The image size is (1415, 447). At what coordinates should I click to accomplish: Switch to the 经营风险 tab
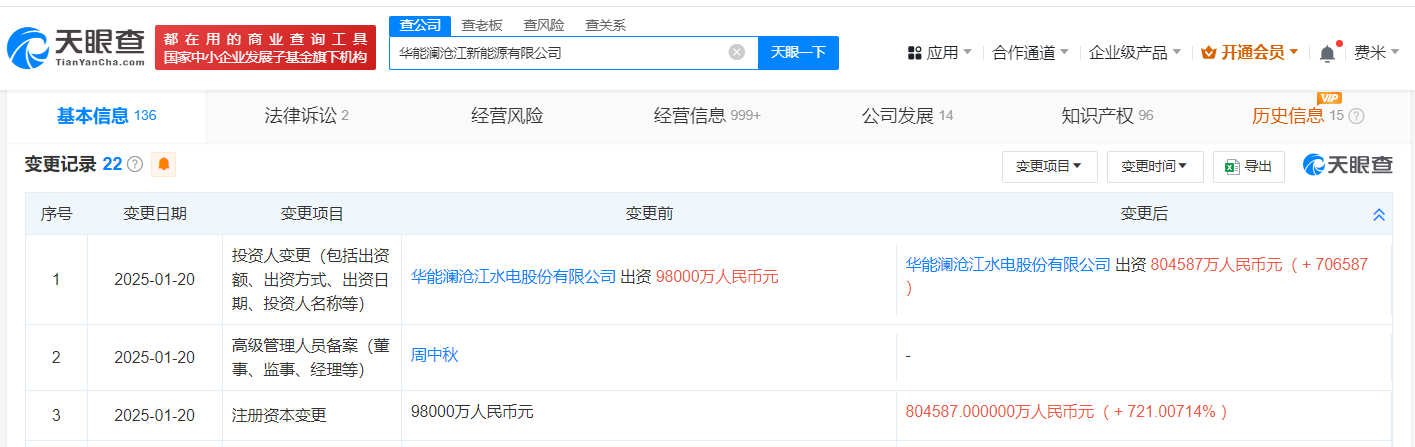click(x=507, y=116)
